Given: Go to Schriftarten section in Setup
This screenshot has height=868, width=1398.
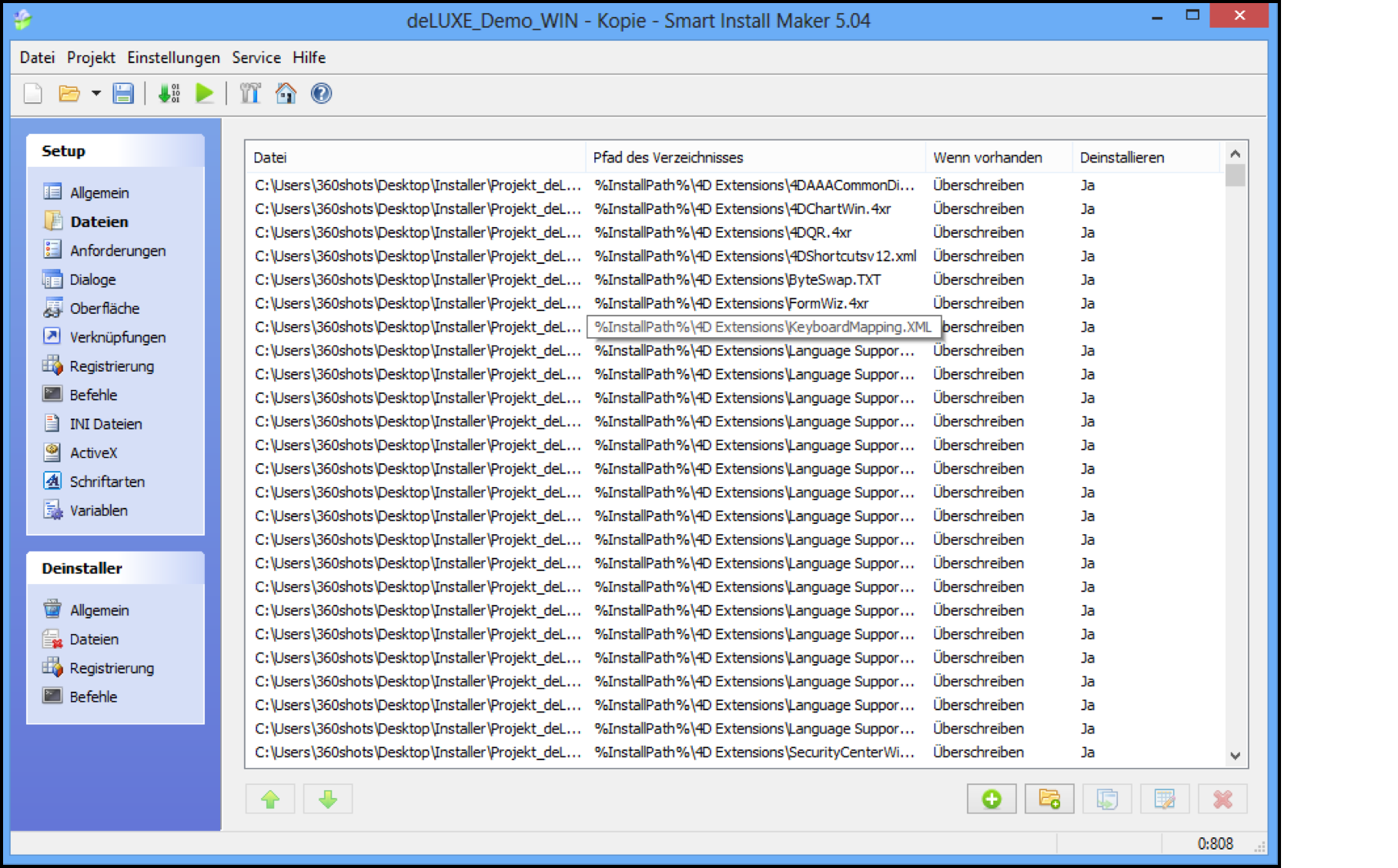Looking at the screenshot, I should click(x=107, y=482).
